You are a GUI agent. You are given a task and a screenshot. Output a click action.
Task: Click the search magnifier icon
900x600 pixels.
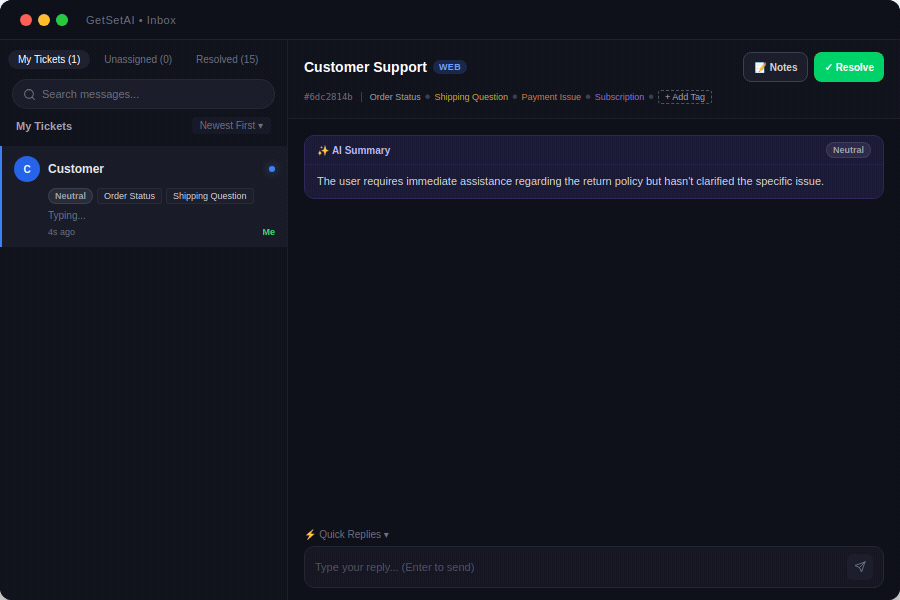(x=29, y=94)
